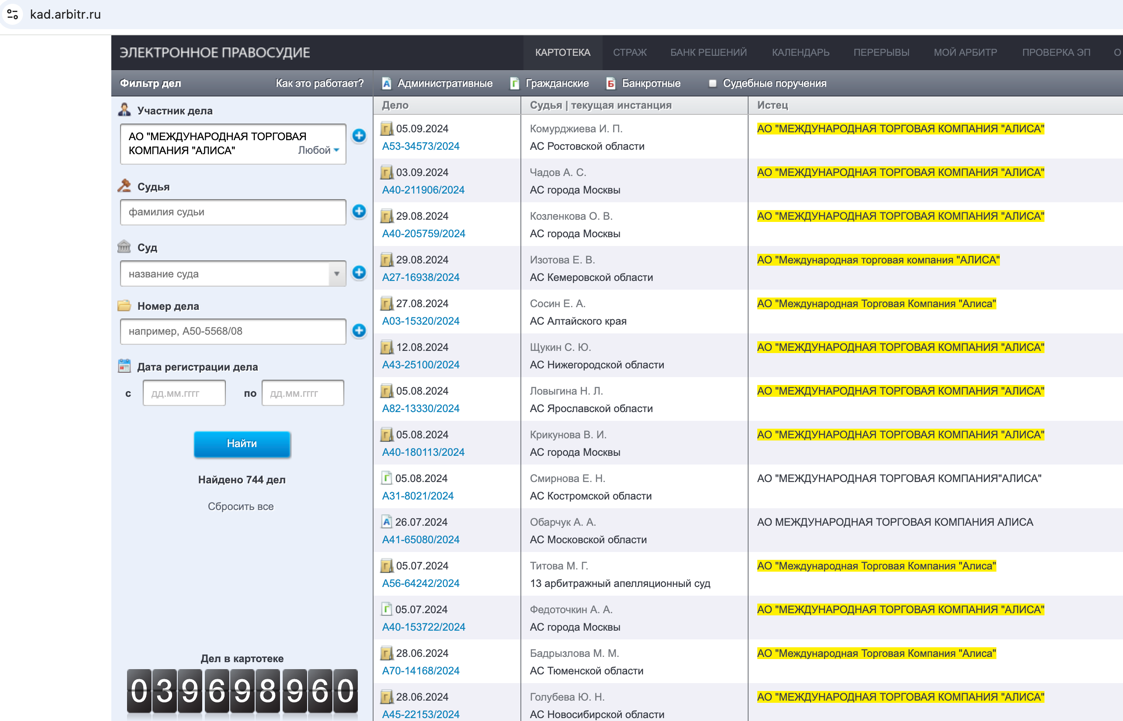Viewport: 1123px width, 721px height.
Task: Click the Истец column header
Action: click(x=772, y=105)
